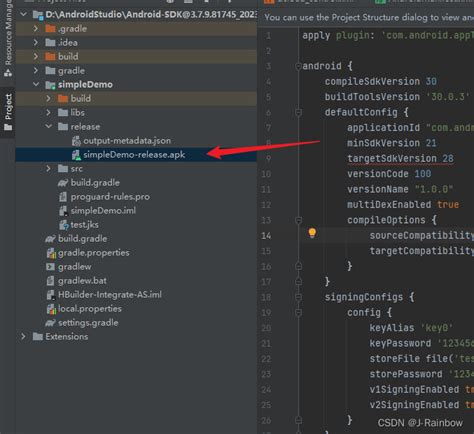Collapse the simpleDemo module arrow
Image resolution: width=474 pixels, height=434 pixels.
[36, 84]
